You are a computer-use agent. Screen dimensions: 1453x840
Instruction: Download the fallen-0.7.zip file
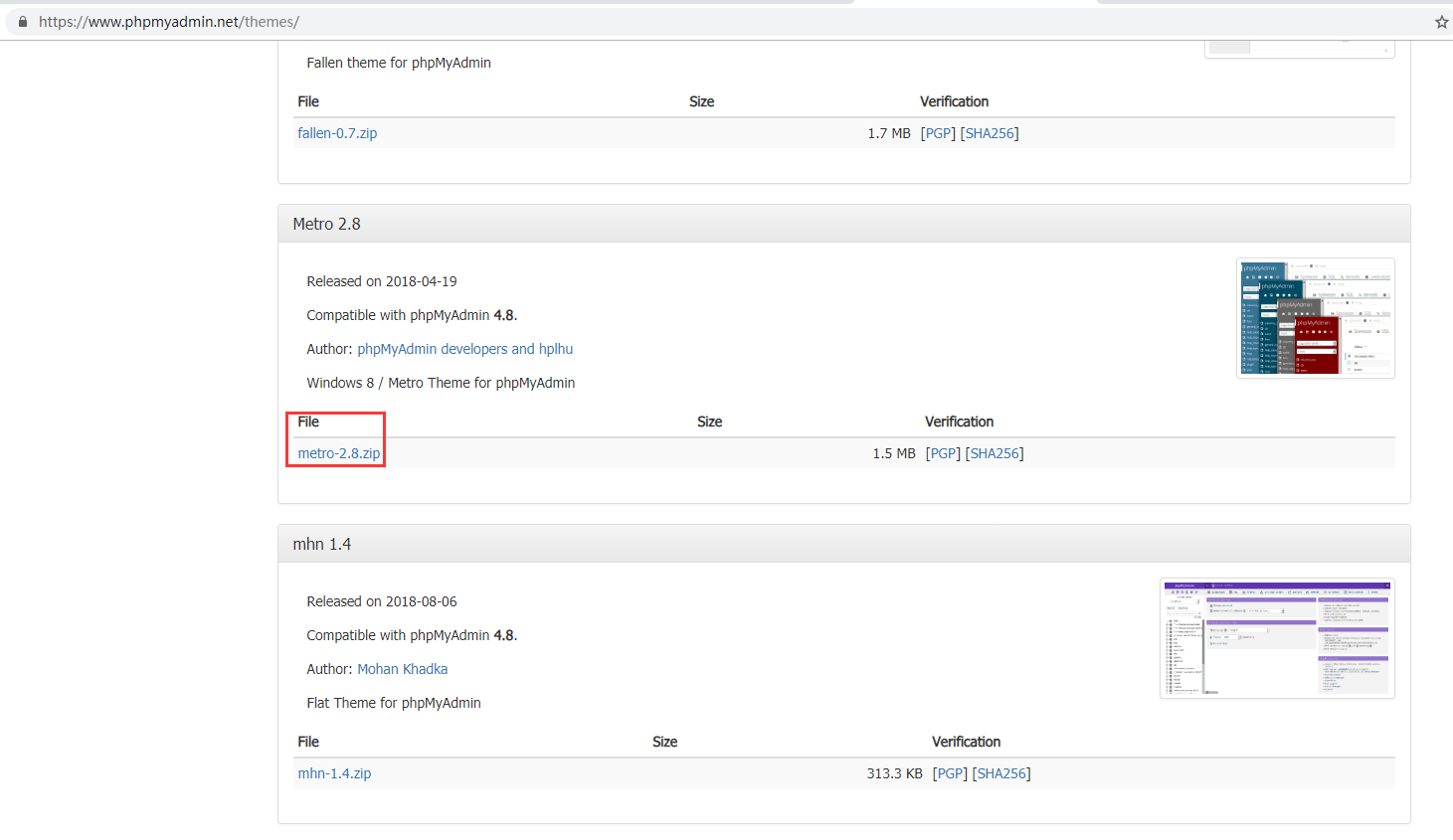[337, 133]
